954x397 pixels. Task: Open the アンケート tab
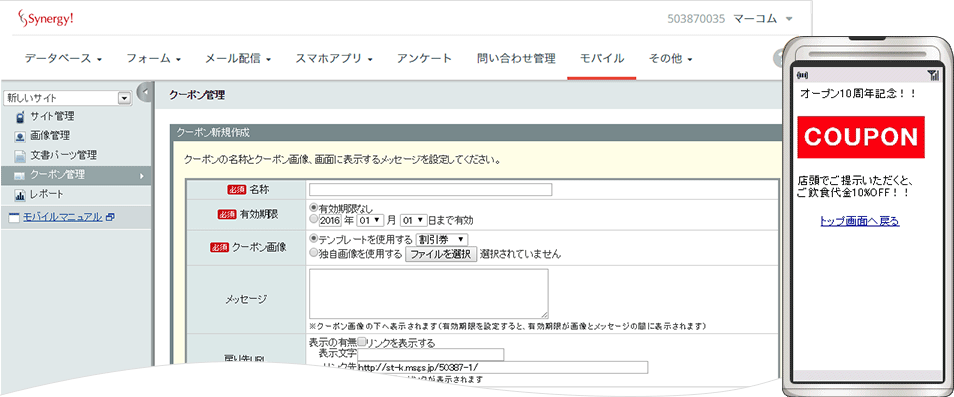[425, 59]
